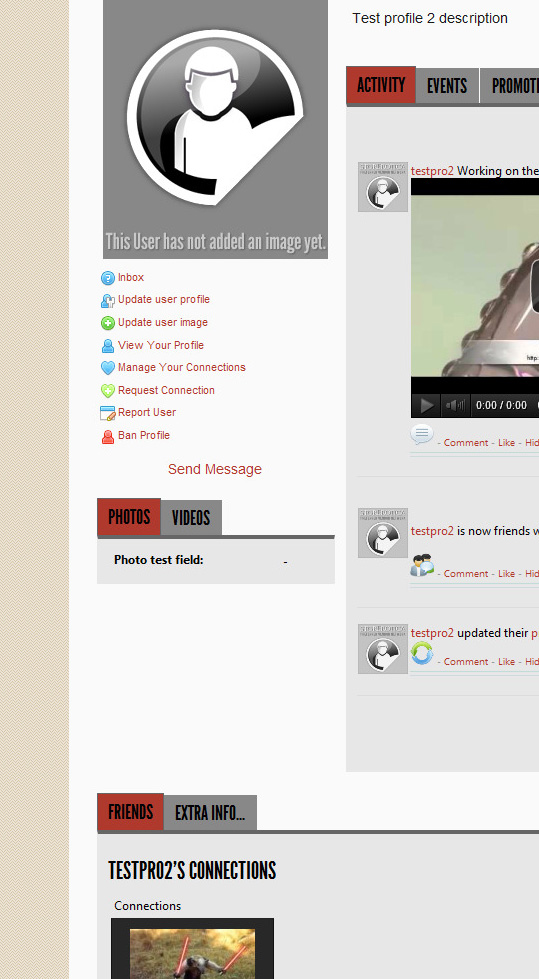Click the Report User notepad icon

[x=107, y=413]
